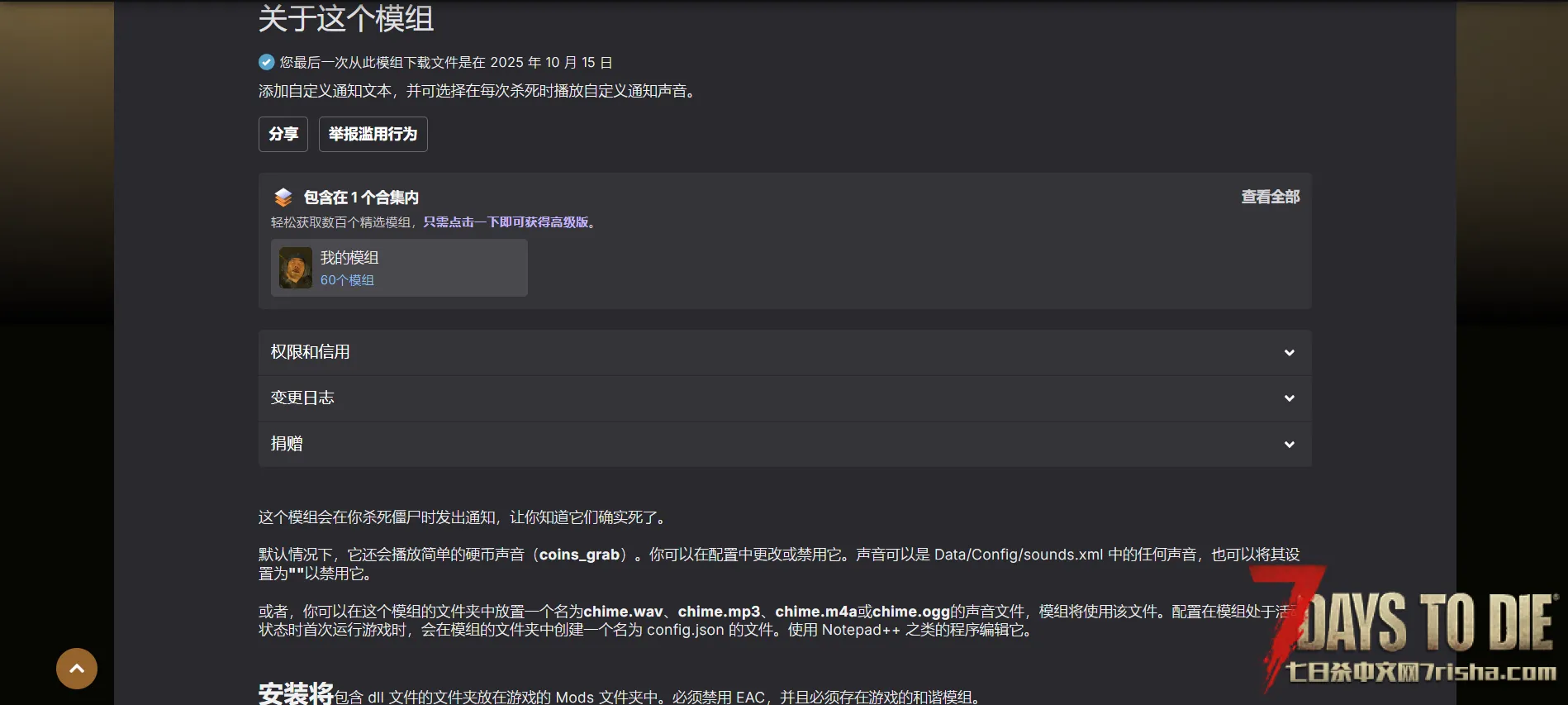Click the stacked layers collection icon
Image resolution: width=1568 pixels, height=705 pixels.
[283, 197]
